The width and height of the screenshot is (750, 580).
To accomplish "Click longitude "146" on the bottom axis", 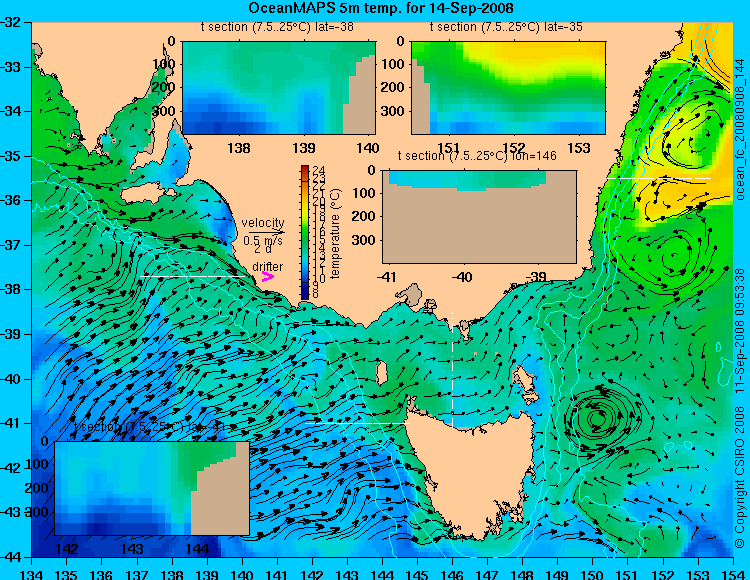I will tap(452, 574).
